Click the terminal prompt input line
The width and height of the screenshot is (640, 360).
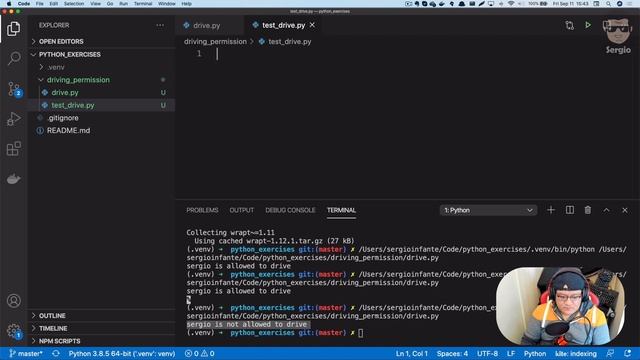coord(361,333)
